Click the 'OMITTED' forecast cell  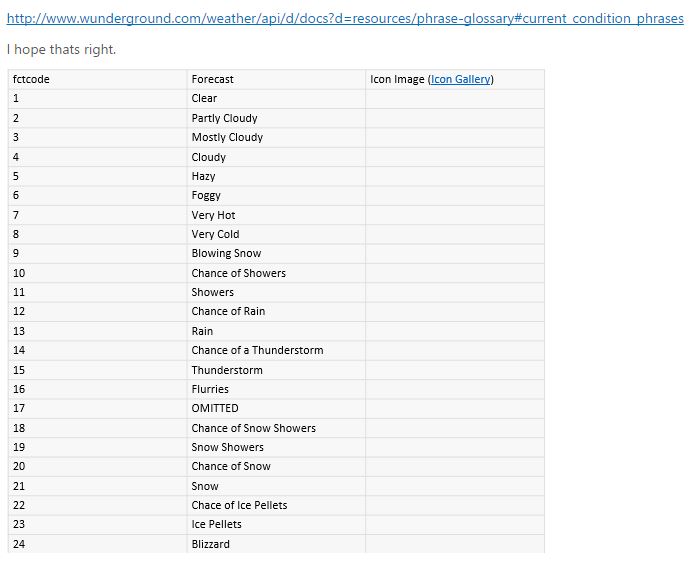click(215, 408)
